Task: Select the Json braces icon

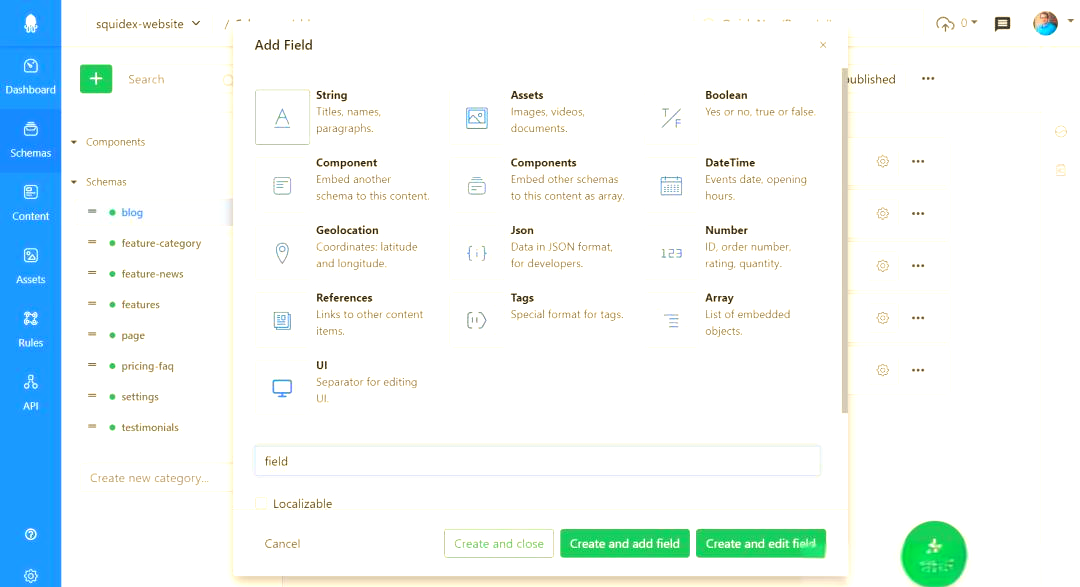Action: [477, 253]
